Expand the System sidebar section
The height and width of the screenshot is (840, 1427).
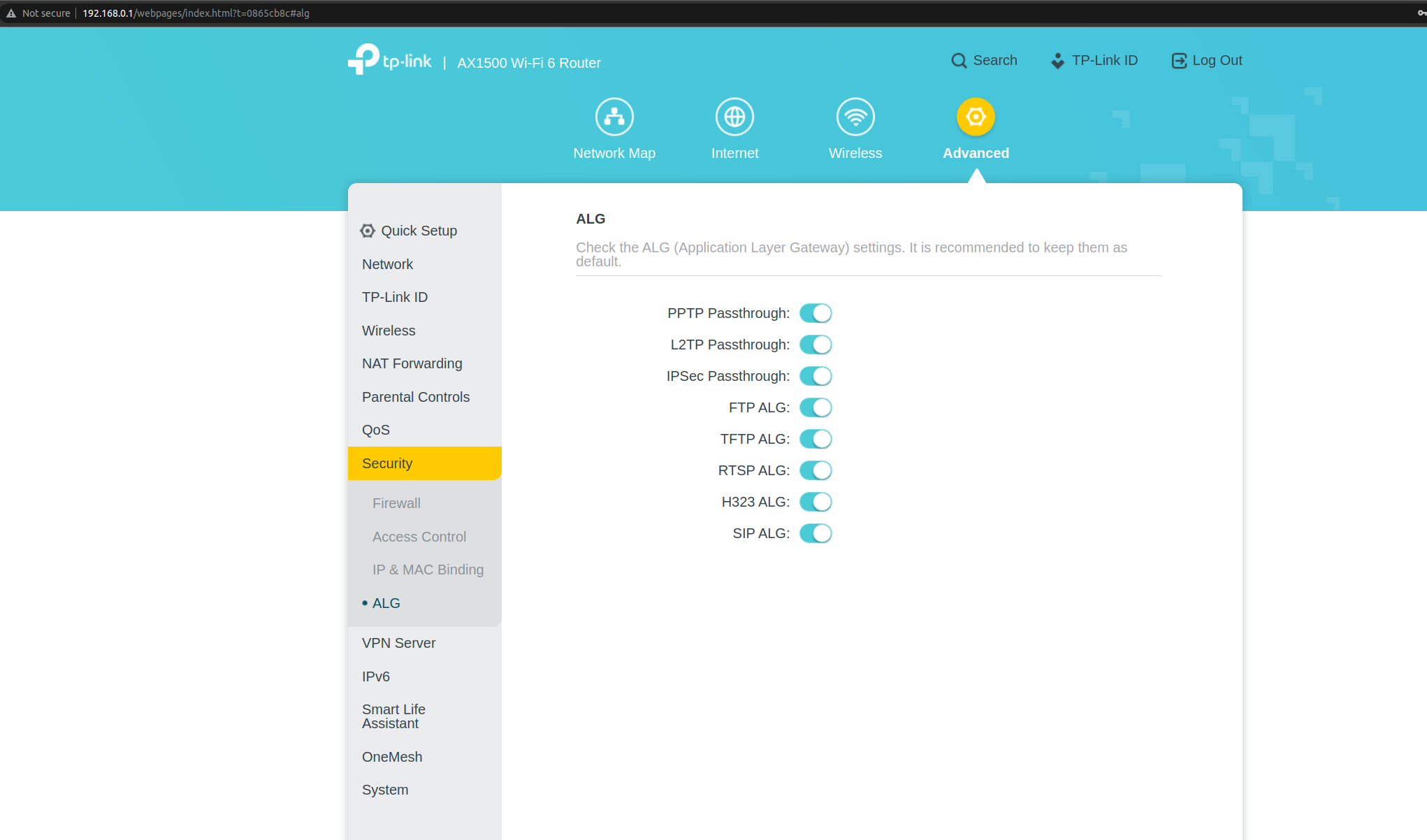point(424,790)
